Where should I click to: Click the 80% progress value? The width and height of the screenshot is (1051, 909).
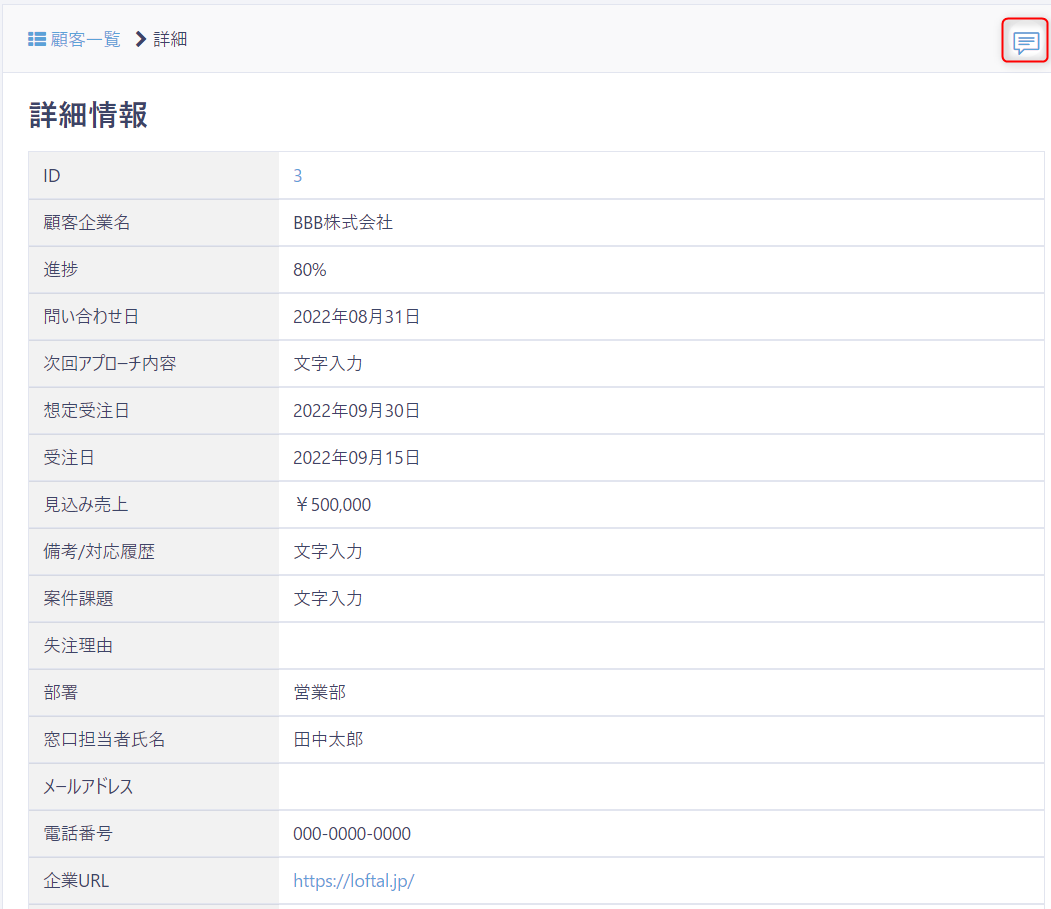(x=309, y=270)
